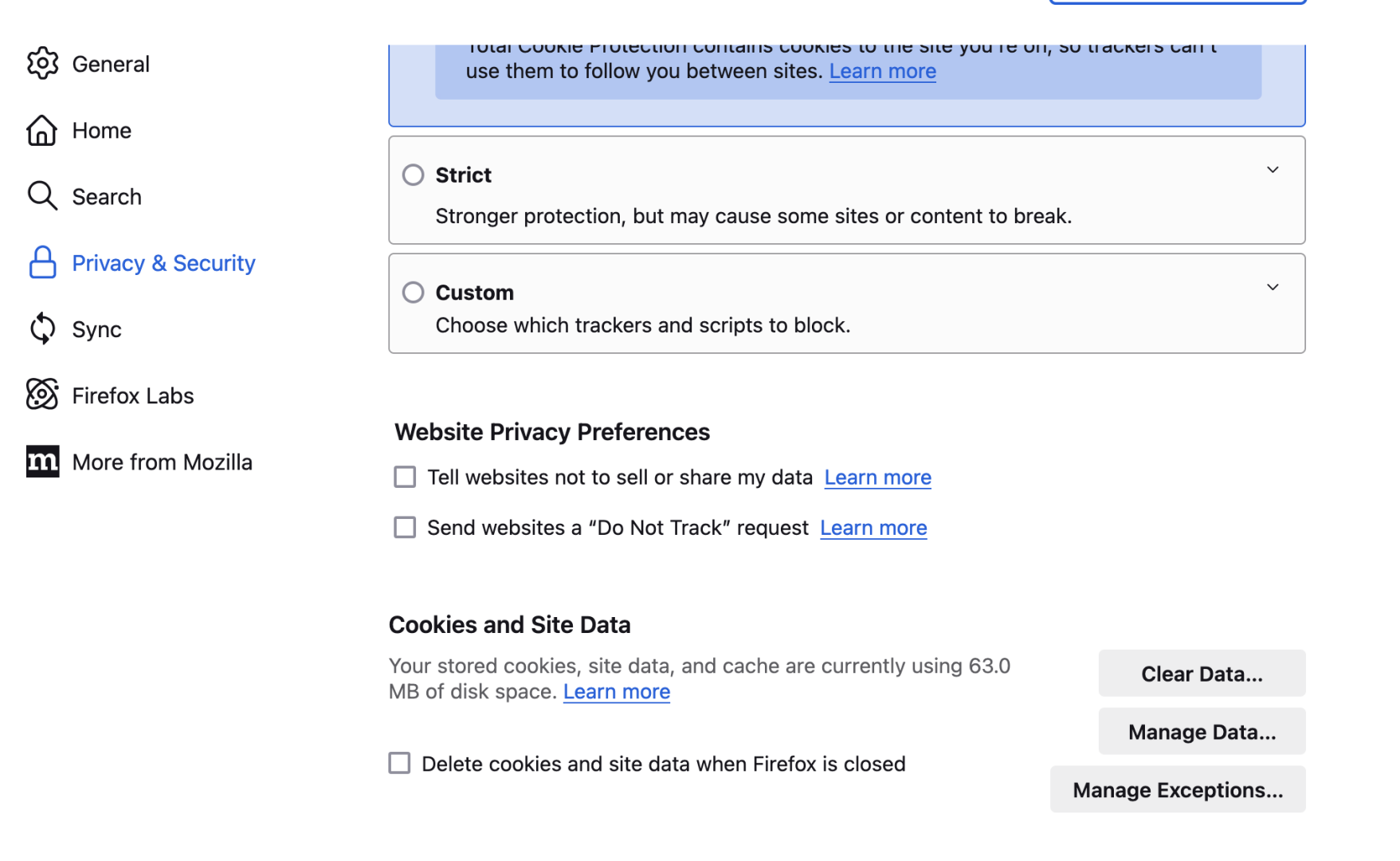
Task: Enable Tell websites not to sell data
Action: coord(405,477)
